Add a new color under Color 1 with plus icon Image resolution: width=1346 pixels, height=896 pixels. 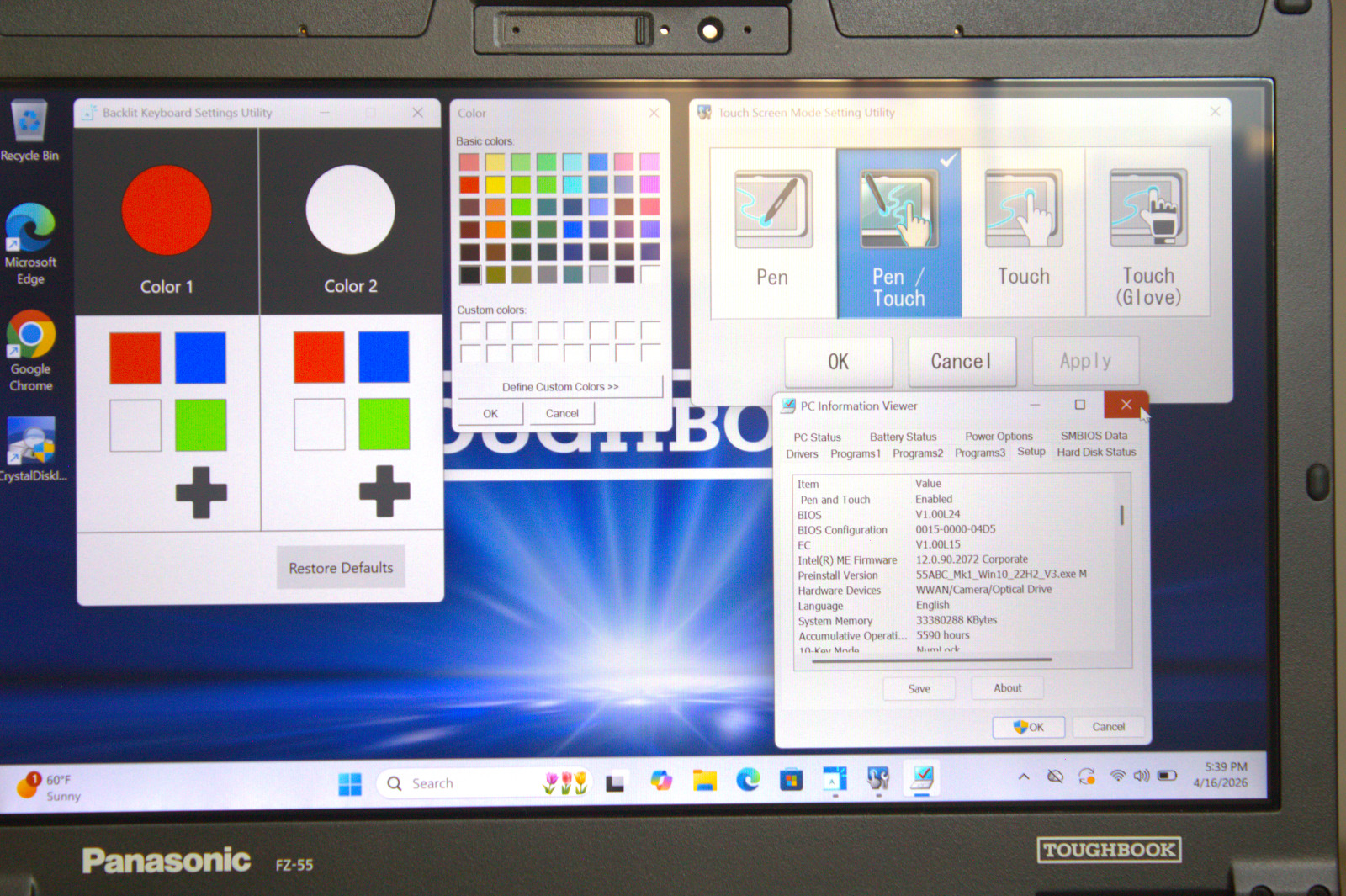[201, 491]
